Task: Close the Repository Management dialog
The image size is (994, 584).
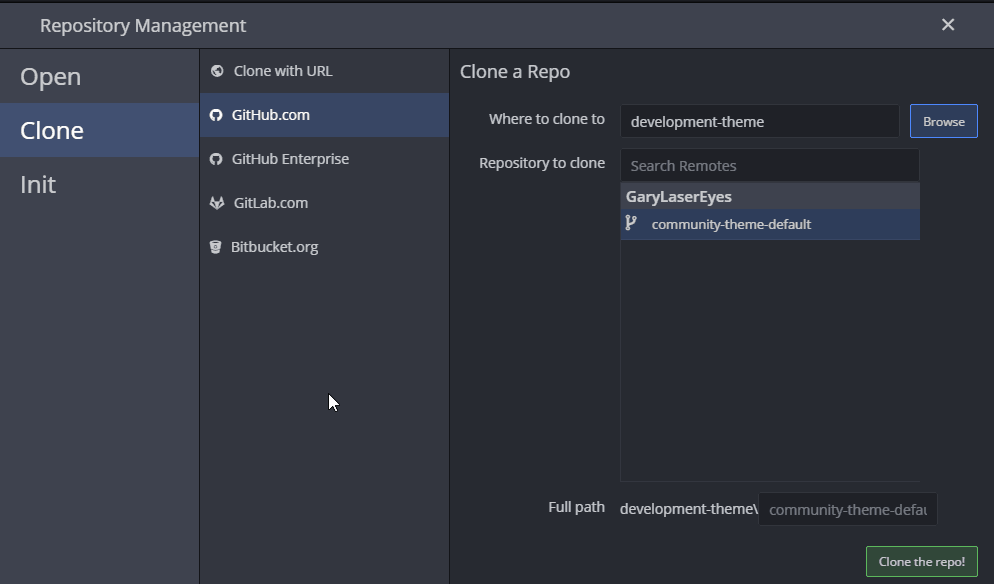Action: [x=948, y=25]
